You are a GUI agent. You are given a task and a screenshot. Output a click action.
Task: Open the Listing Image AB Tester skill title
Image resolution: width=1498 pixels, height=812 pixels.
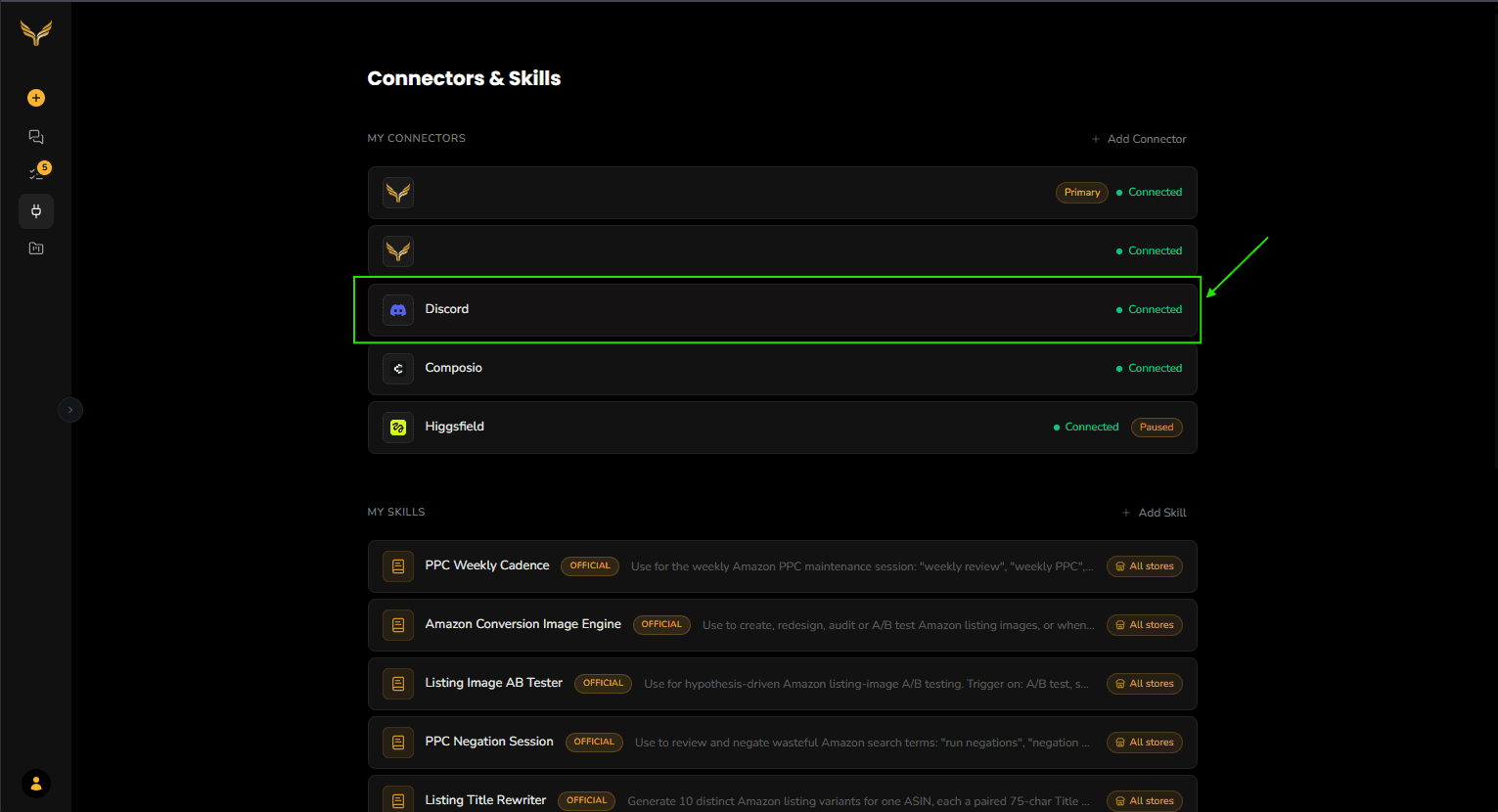pos(494,683)
